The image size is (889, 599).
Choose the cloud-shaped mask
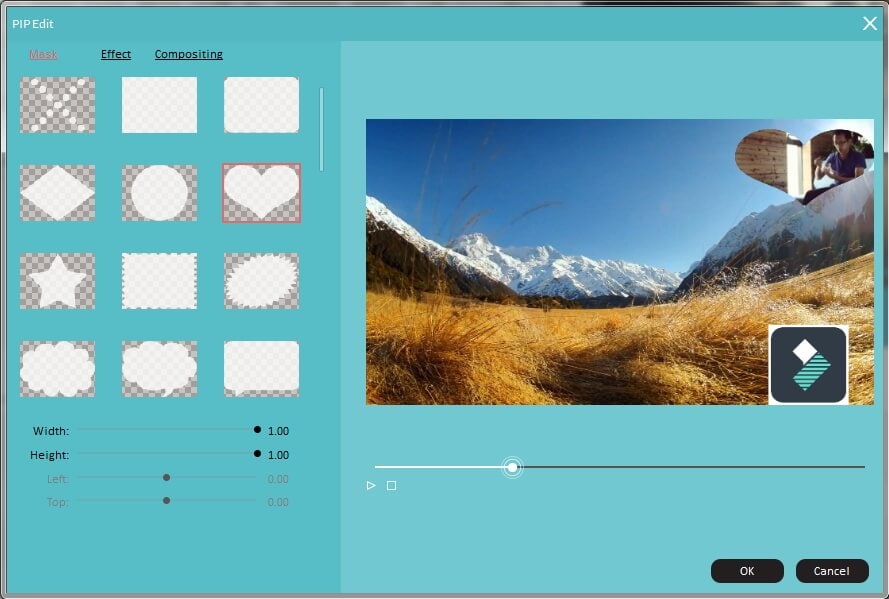tap(57, 368)
